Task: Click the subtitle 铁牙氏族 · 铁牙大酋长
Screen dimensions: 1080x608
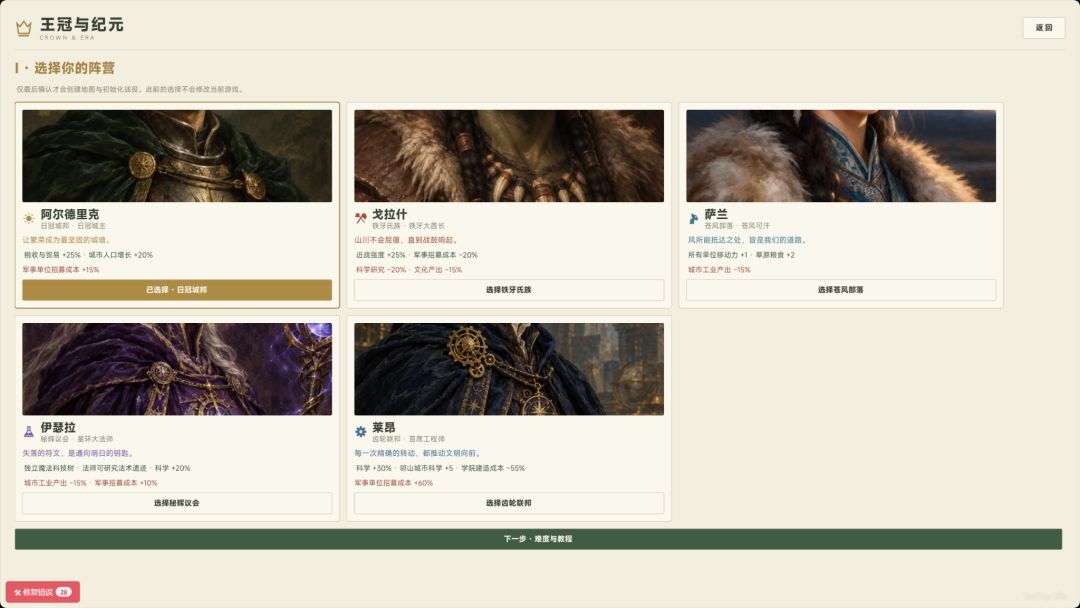Action: (408, 226)
